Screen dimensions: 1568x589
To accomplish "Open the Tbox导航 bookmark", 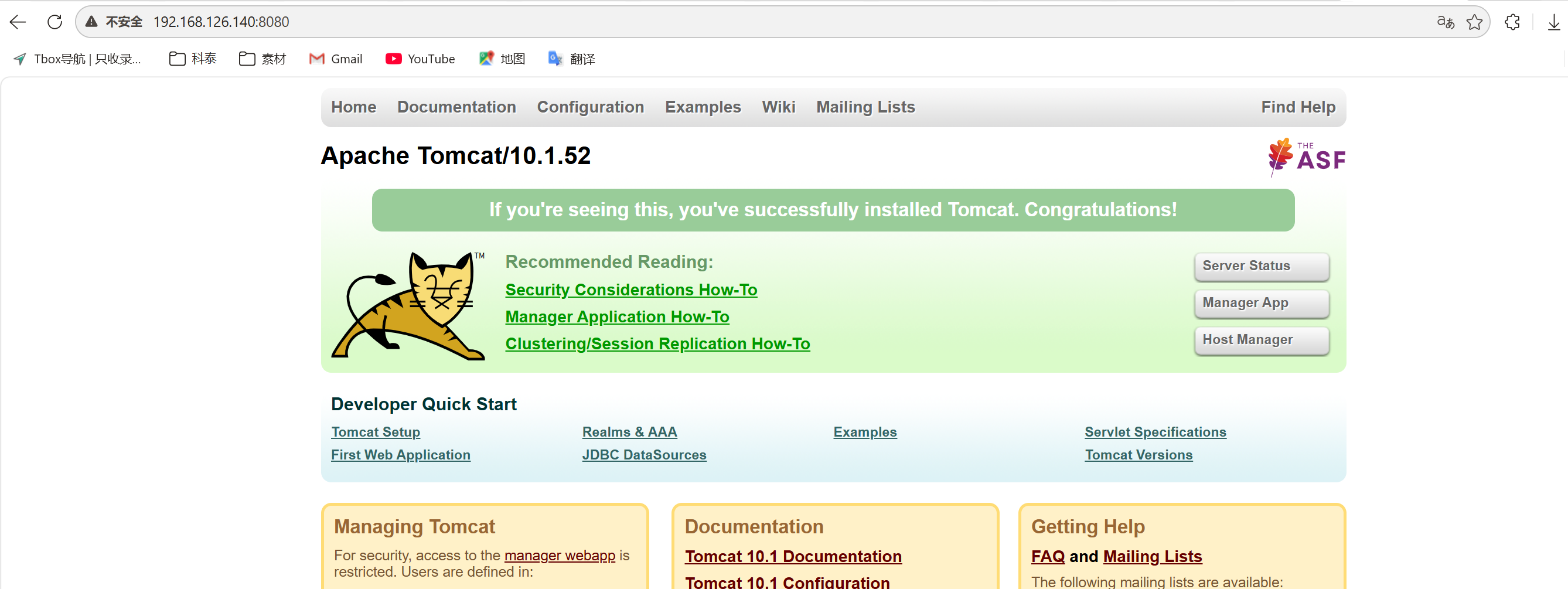I will tap(77, 59).
